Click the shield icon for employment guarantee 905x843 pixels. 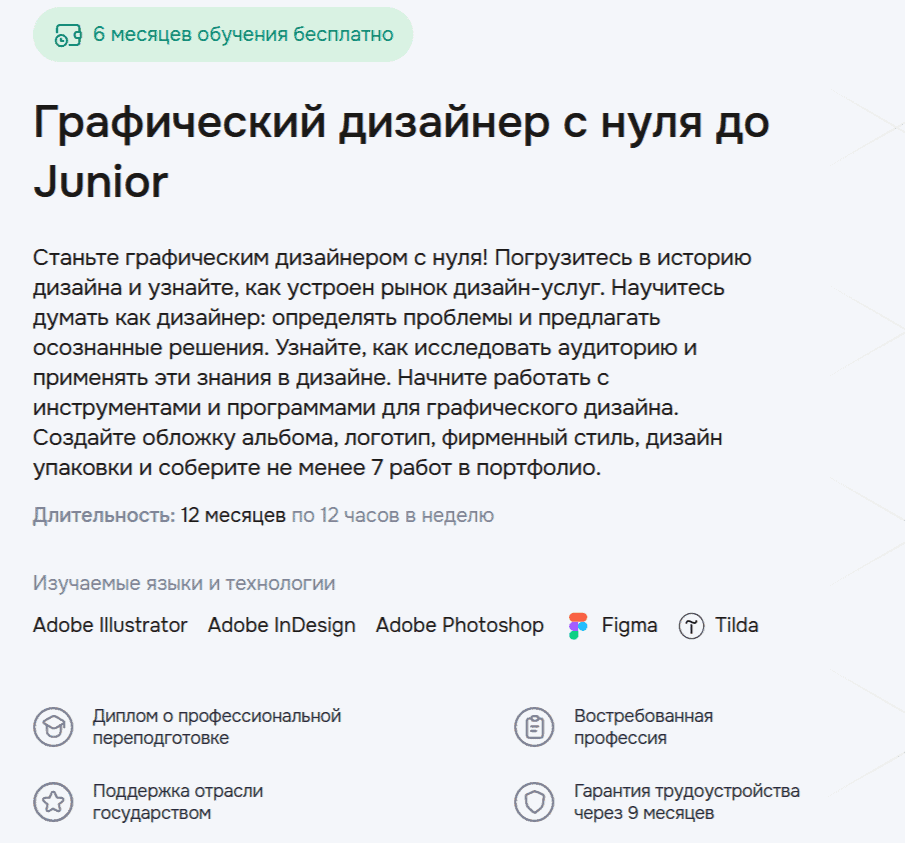point(534,802)
